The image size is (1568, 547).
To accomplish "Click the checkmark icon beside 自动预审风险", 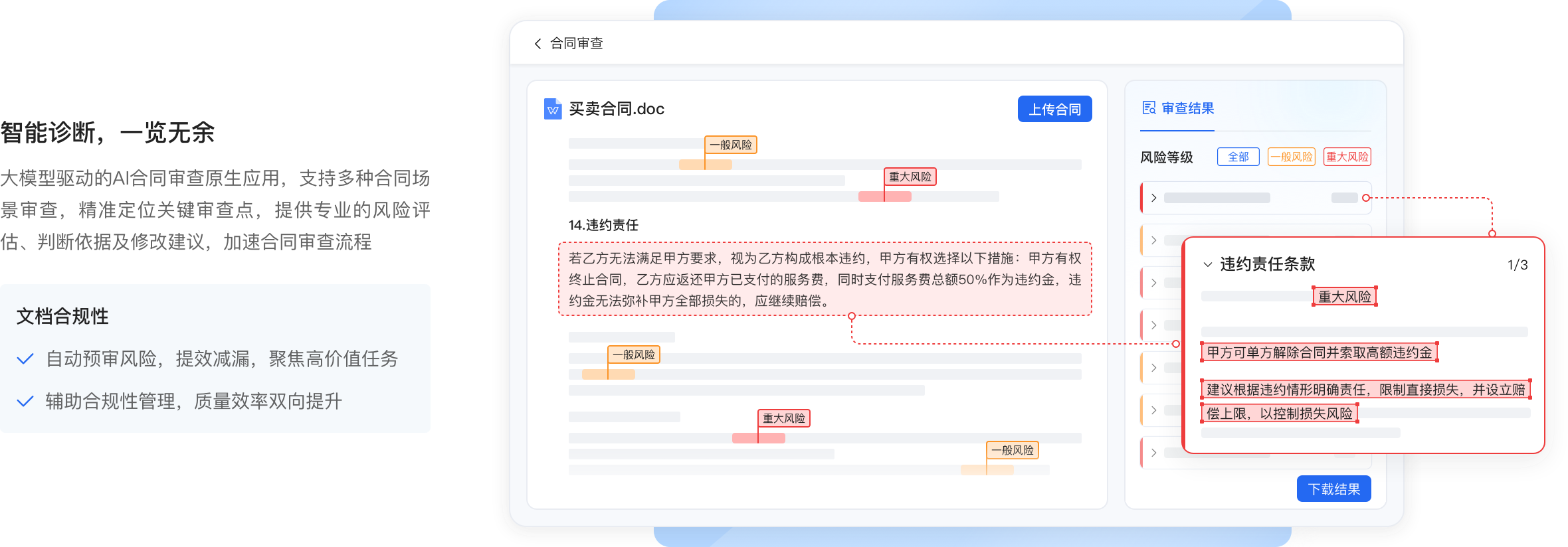I will click(25, 359).
